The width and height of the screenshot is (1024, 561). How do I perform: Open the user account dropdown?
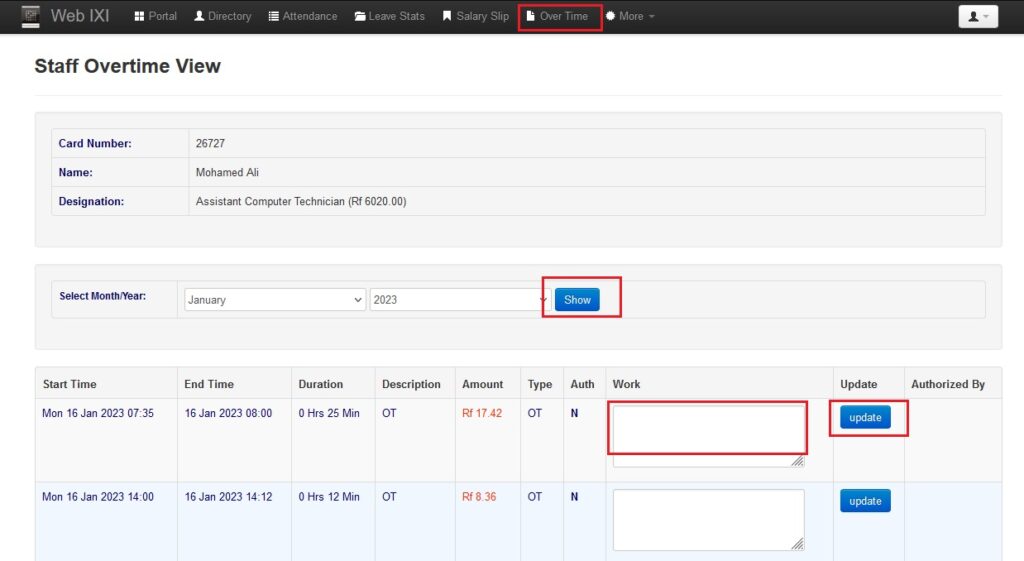click(x=977, y=17)
